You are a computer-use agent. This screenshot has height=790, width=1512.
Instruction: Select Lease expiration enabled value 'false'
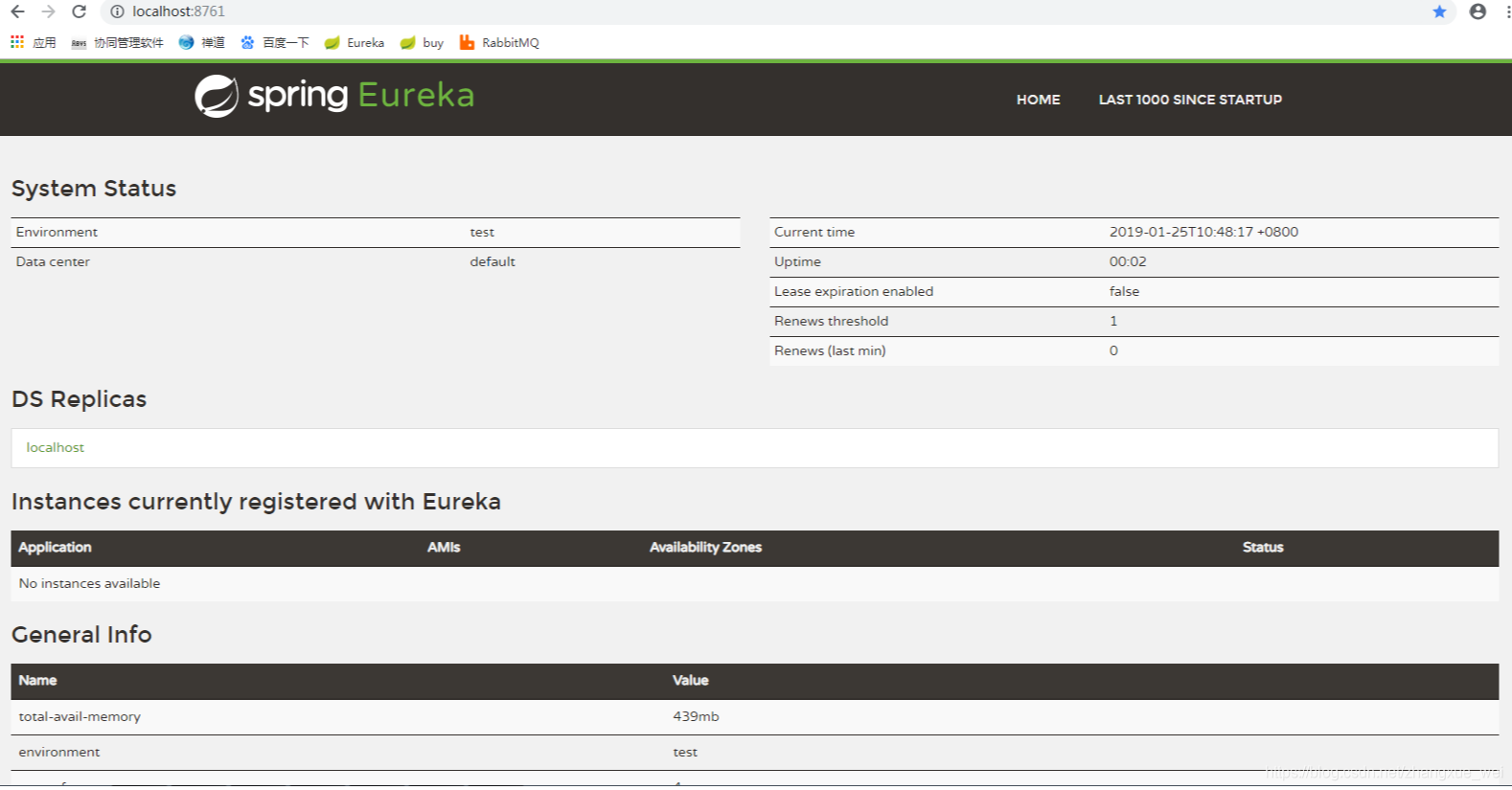1124,291
